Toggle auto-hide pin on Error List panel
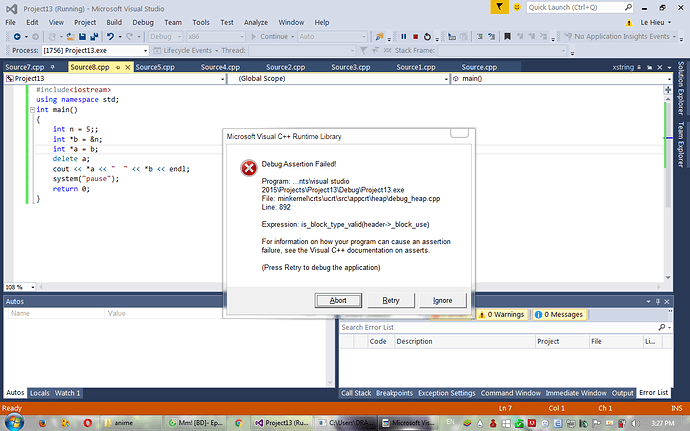This screenshot has width=690, height=431. [x=658, y=302]
